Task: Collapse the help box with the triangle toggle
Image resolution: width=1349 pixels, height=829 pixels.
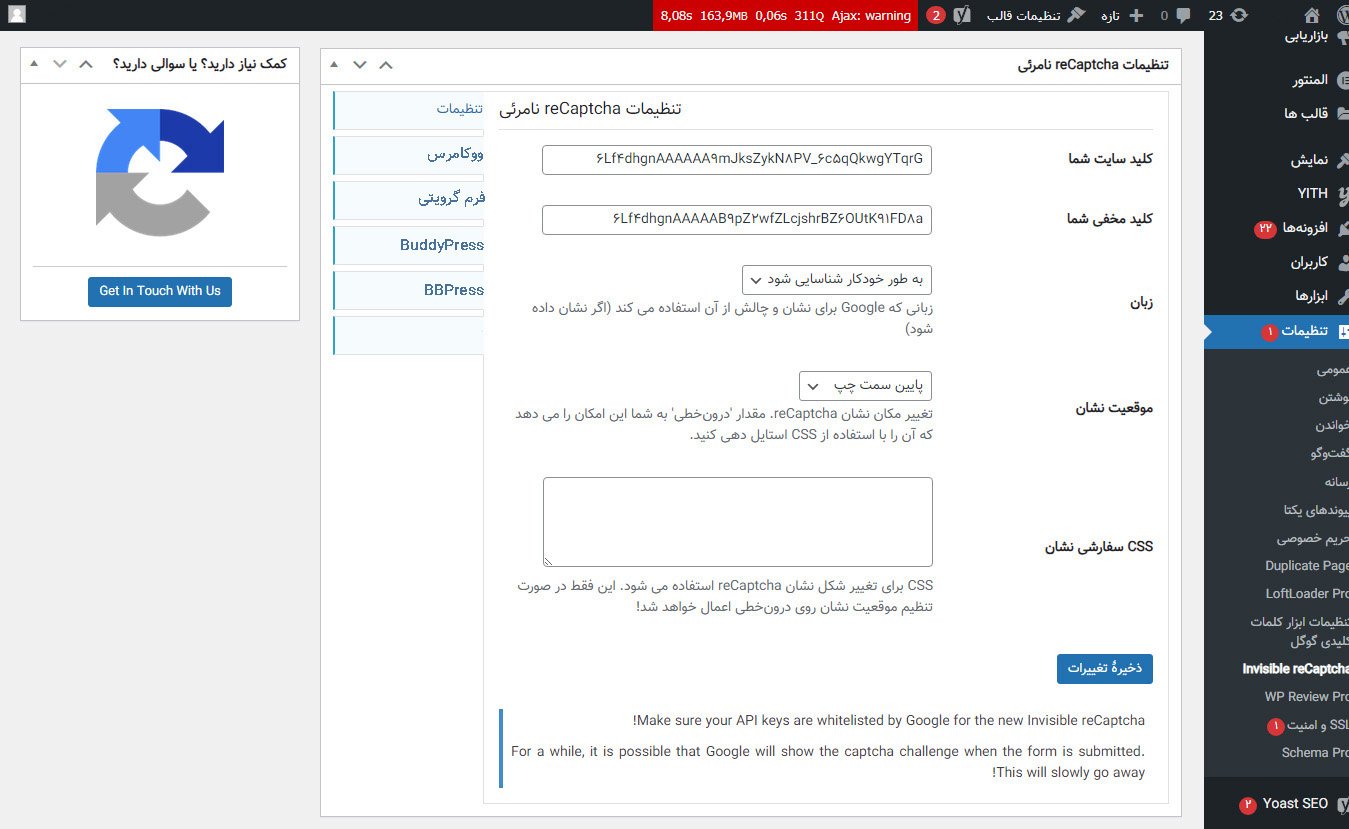Action: point(34,64)
